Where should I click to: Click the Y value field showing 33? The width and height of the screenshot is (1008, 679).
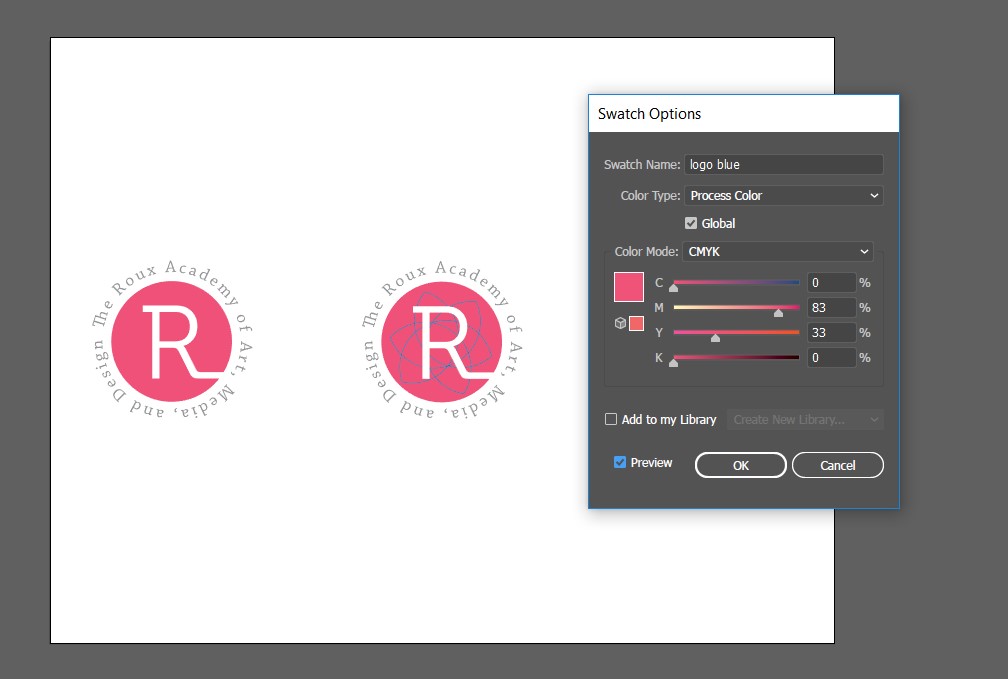click(831, 332)
